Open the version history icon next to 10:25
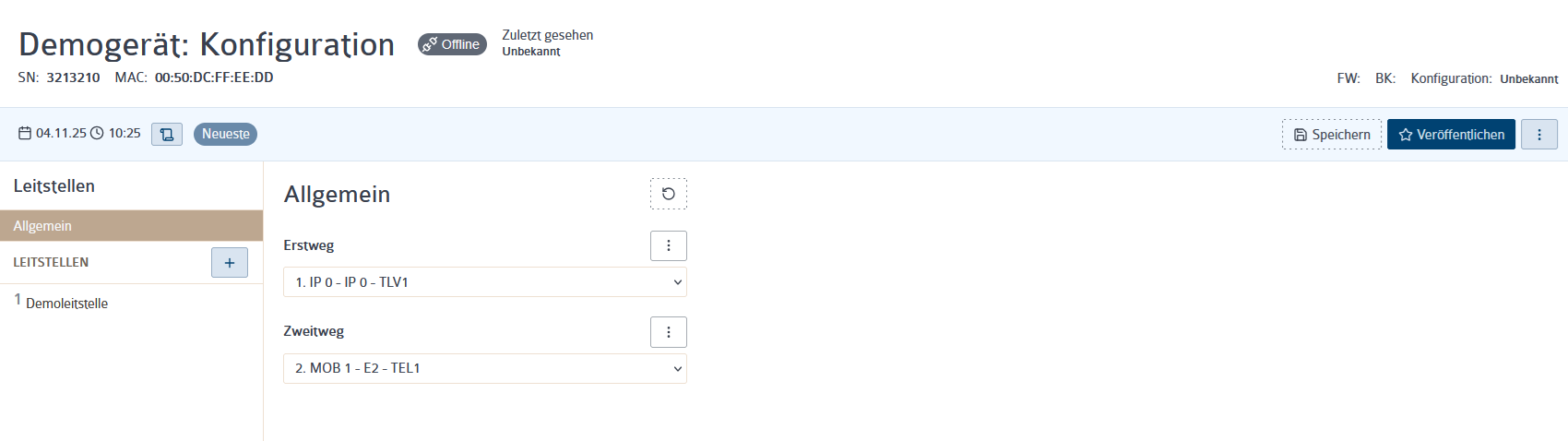The image size is (1568, 441). [x=167, y=134]
